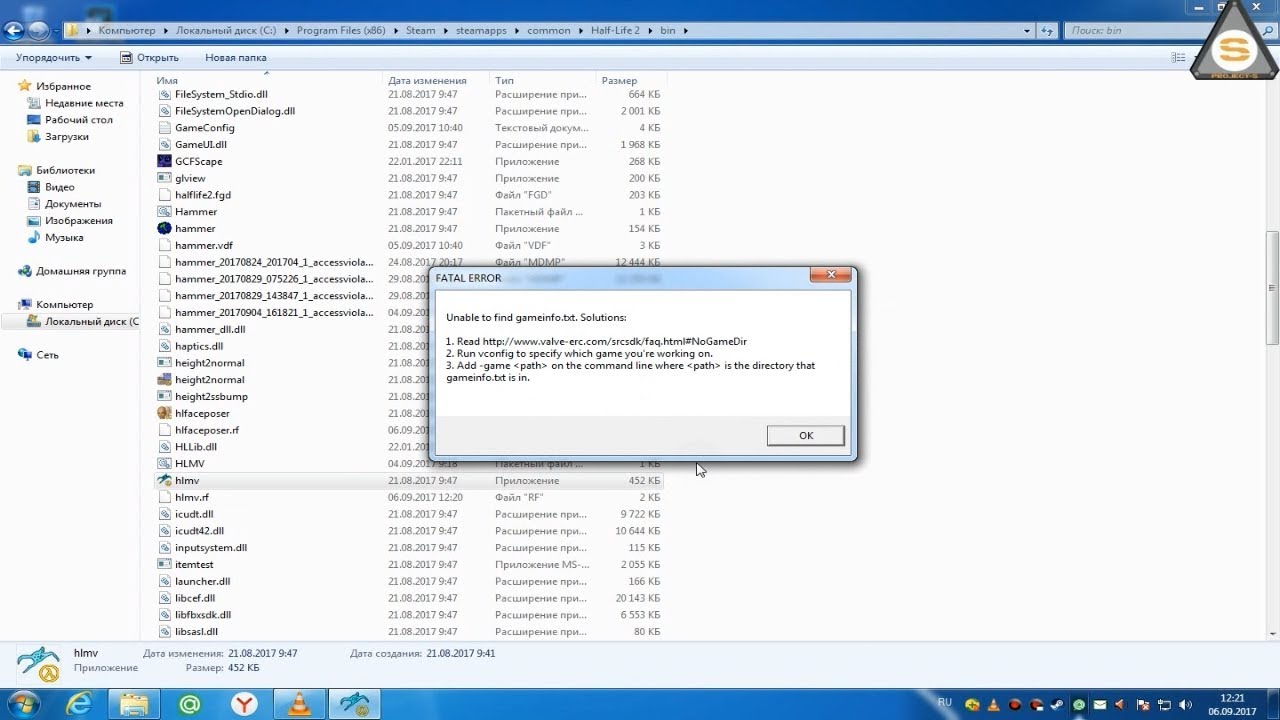
Task: Select the libfbxsdk.dll file name
Action: 202,615
